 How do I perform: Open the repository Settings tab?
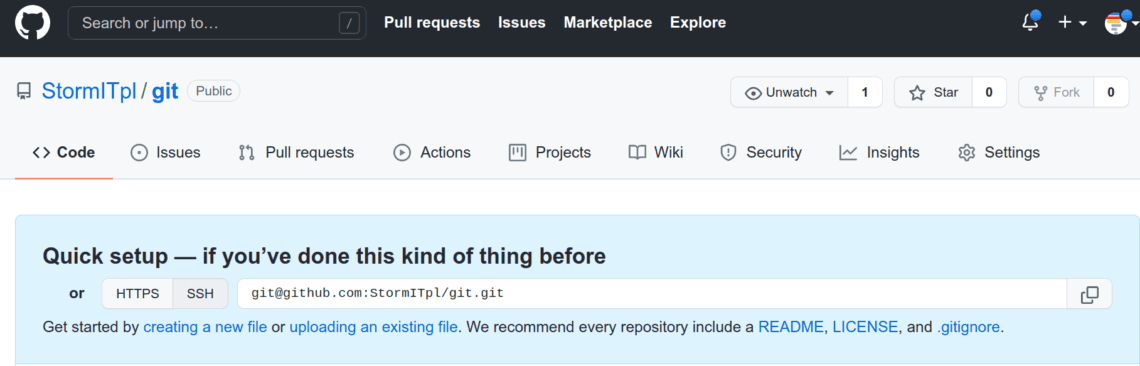pos(999,153)
